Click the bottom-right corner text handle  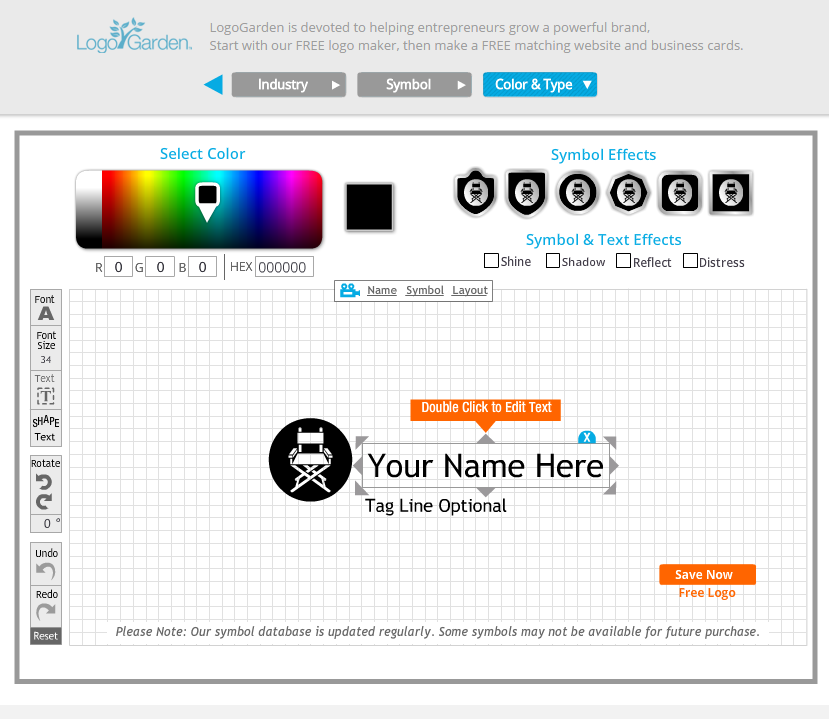[610, 489]
